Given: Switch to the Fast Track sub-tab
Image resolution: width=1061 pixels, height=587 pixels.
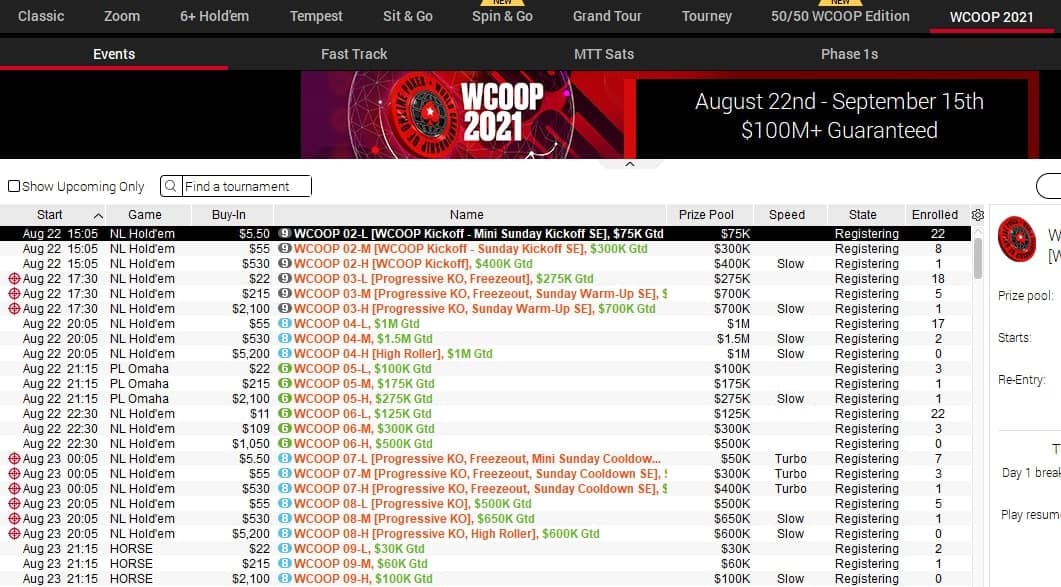Looking at the screenshot, I should 354,54.
